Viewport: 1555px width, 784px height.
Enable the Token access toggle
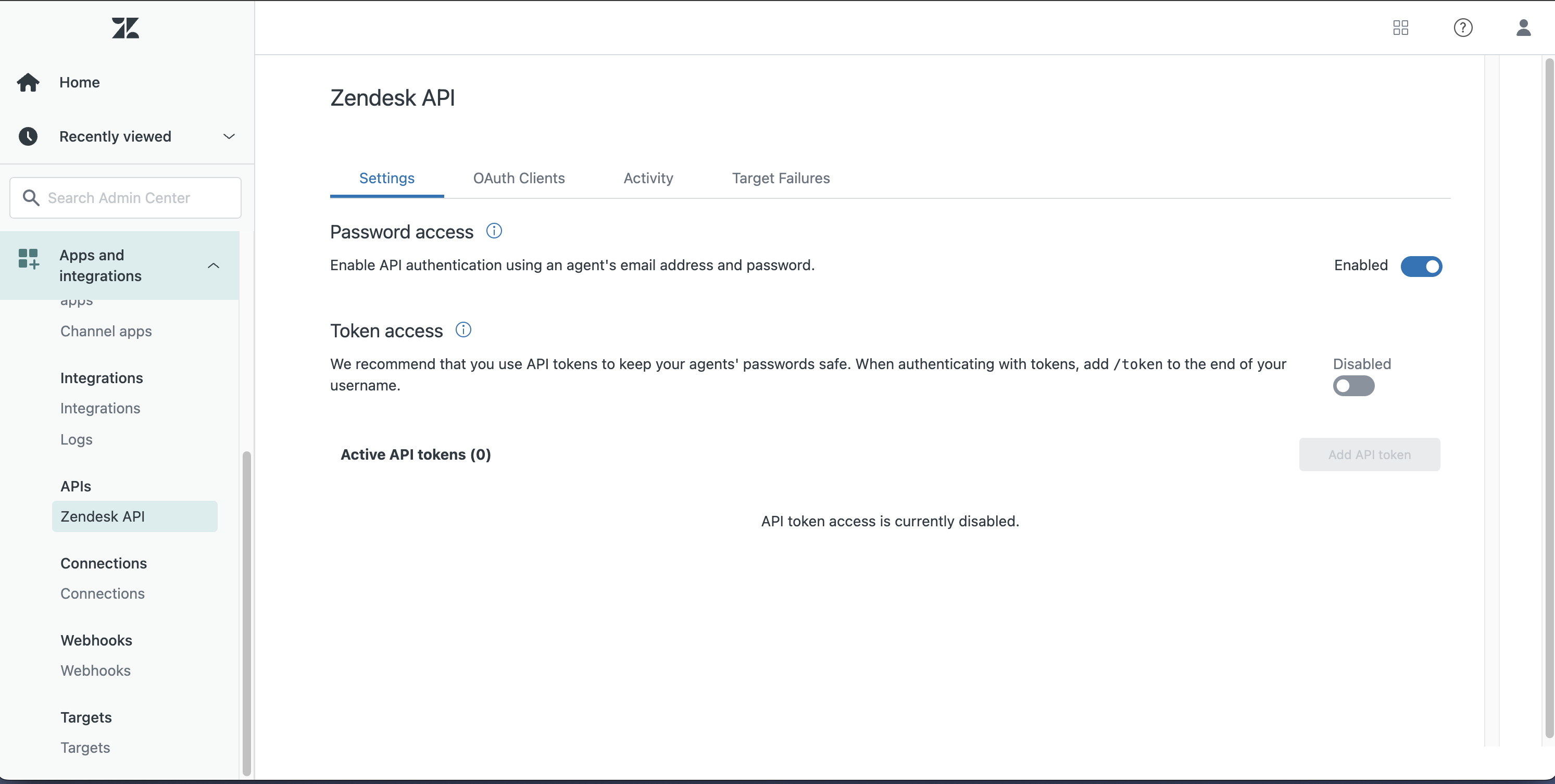(1353, 386)
